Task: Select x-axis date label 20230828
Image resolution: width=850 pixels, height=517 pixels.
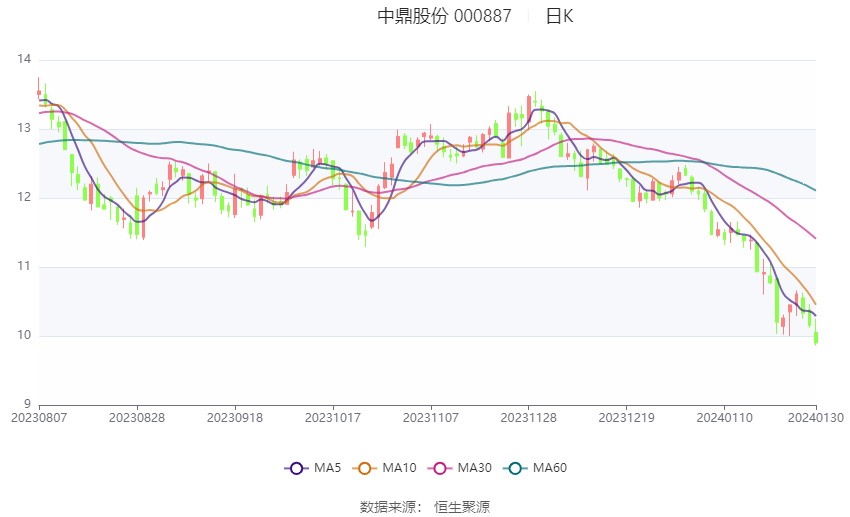Action: [x=137, y=418]
